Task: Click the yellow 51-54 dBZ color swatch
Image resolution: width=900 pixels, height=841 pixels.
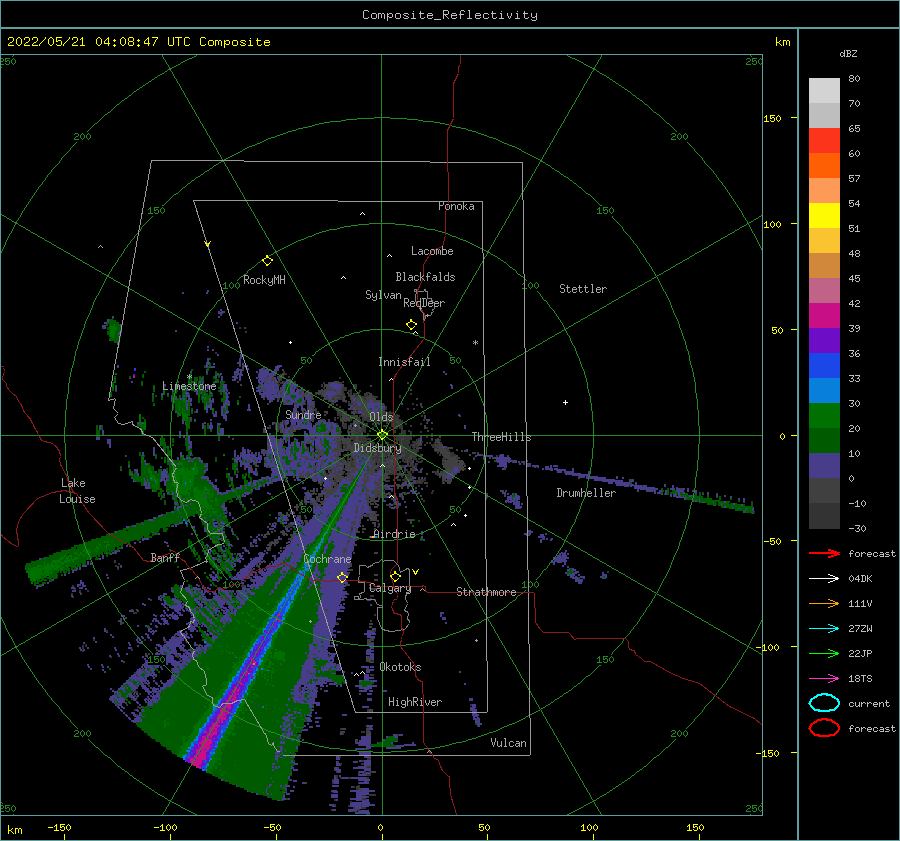Action: 824,215
